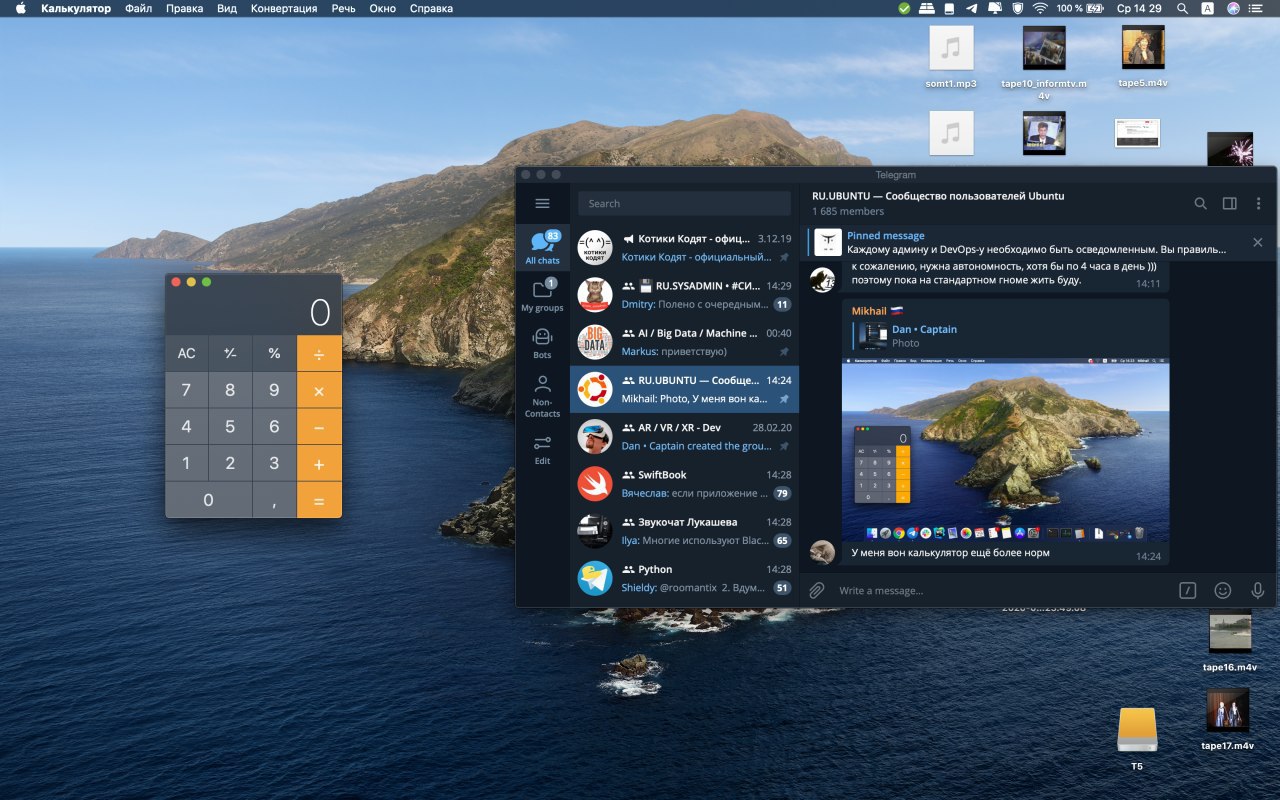Viewport: 1280px width, 800px height.
Task: Click digit 0 on the calculator
Action: pos(208,500)
